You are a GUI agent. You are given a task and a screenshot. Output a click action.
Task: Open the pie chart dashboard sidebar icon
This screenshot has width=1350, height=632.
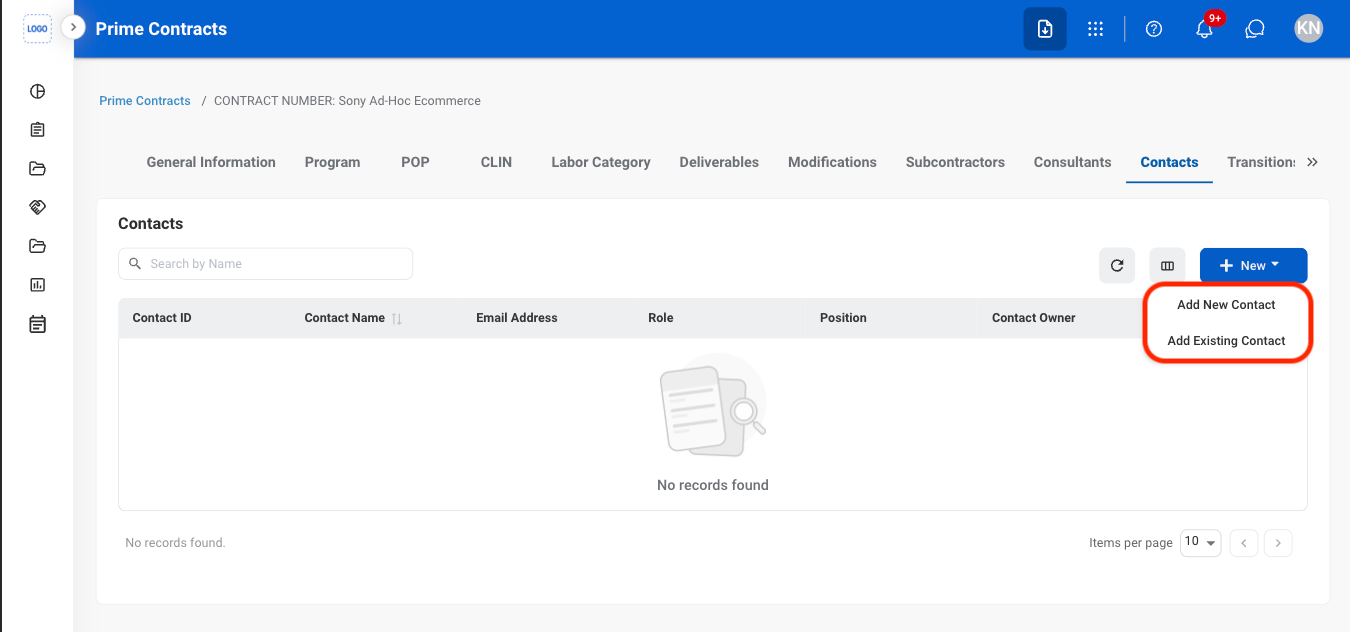pos(37,92)
